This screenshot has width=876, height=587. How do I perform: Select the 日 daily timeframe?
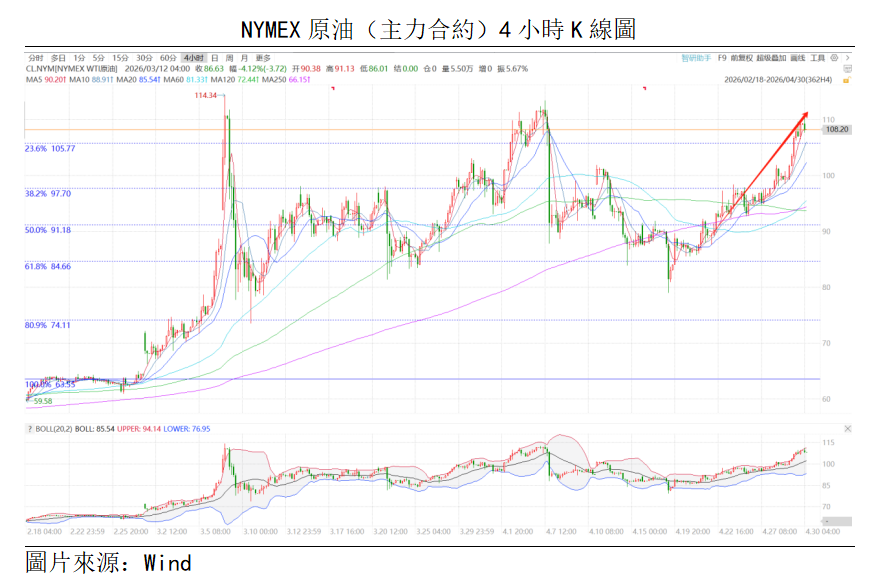pyautogui.click(x=214, y=58)
